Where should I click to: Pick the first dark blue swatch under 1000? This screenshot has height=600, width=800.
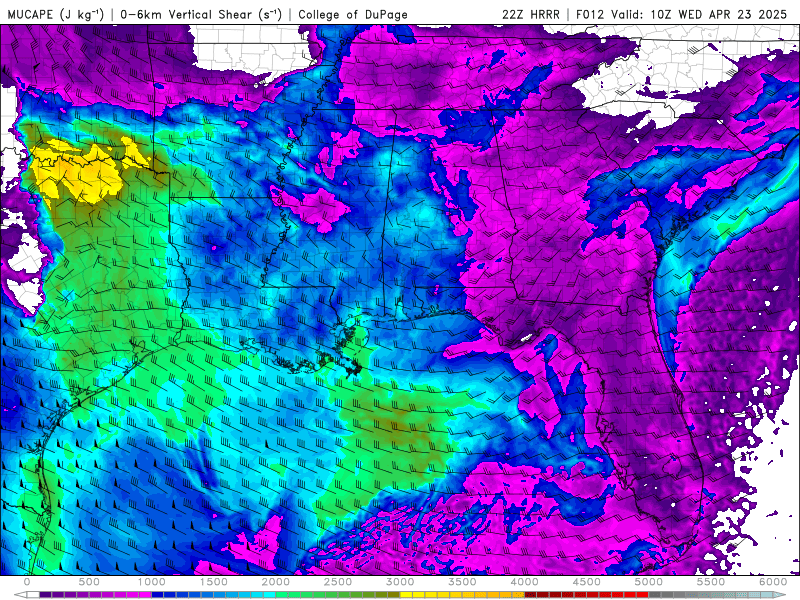158,595
